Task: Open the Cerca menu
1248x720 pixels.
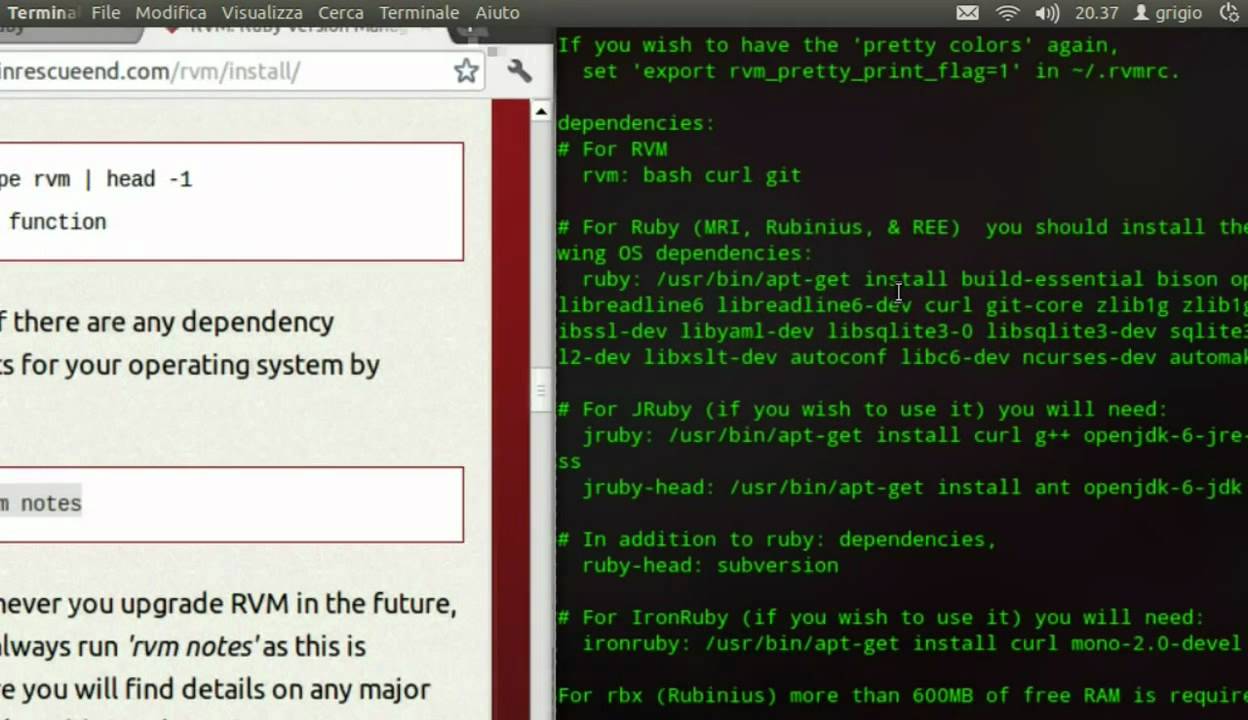Action: 341,13
